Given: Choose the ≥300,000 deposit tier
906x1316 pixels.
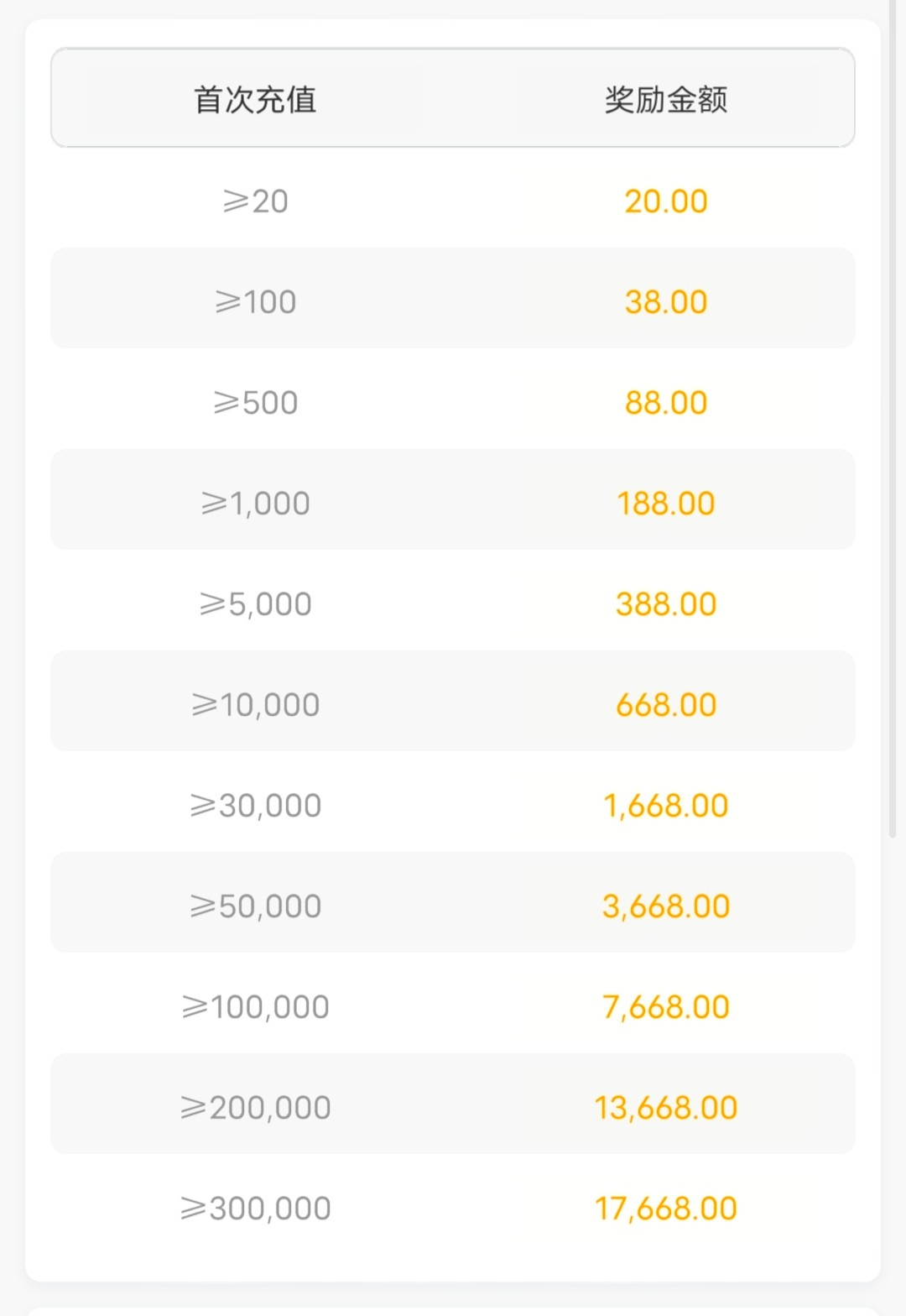Looking at the screenshot, I should click(255, 1209).
